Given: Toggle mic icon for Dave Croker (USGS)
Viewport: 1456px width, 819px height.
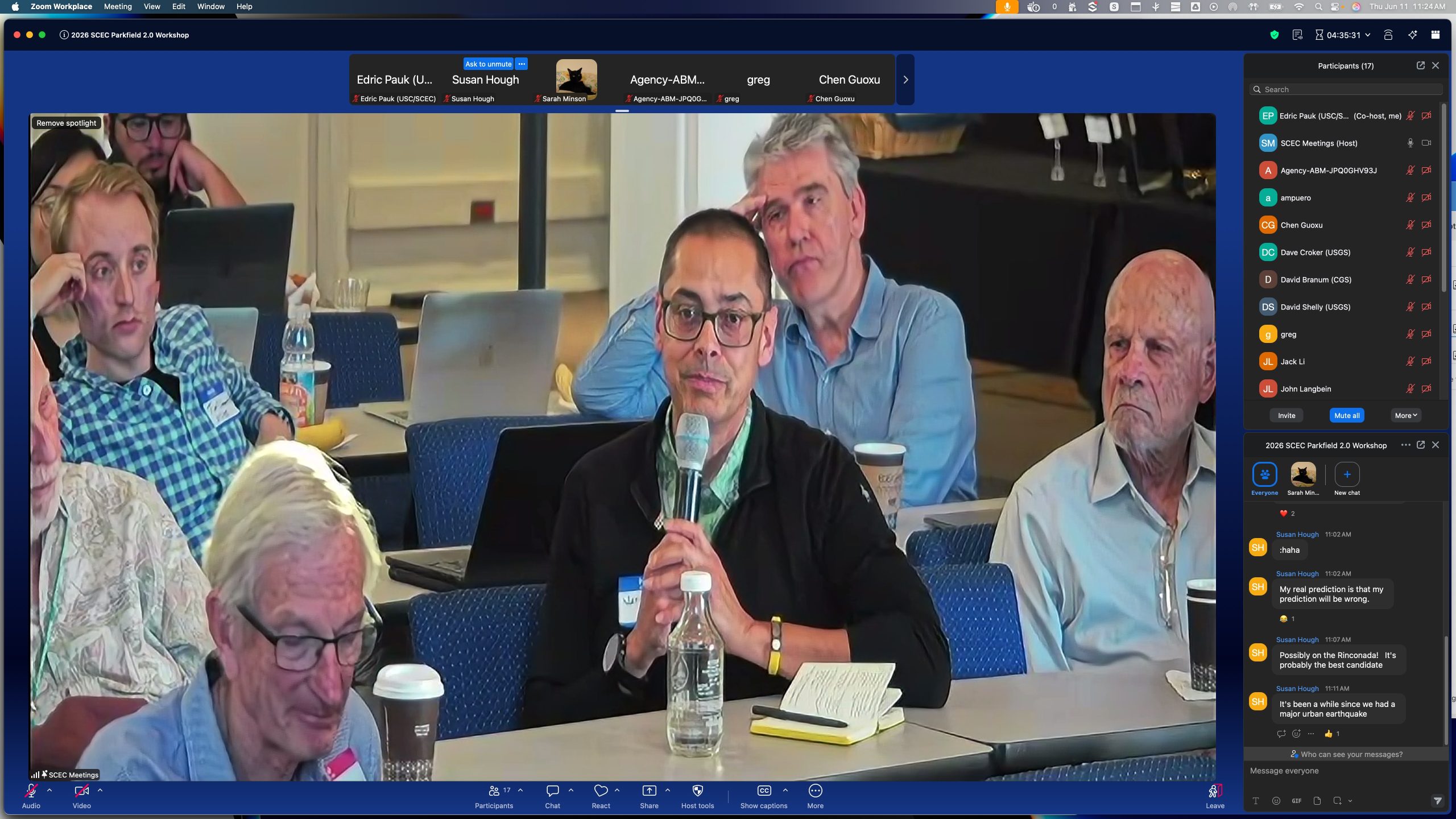Looking at the screenshot, I should pos(1410,253).
